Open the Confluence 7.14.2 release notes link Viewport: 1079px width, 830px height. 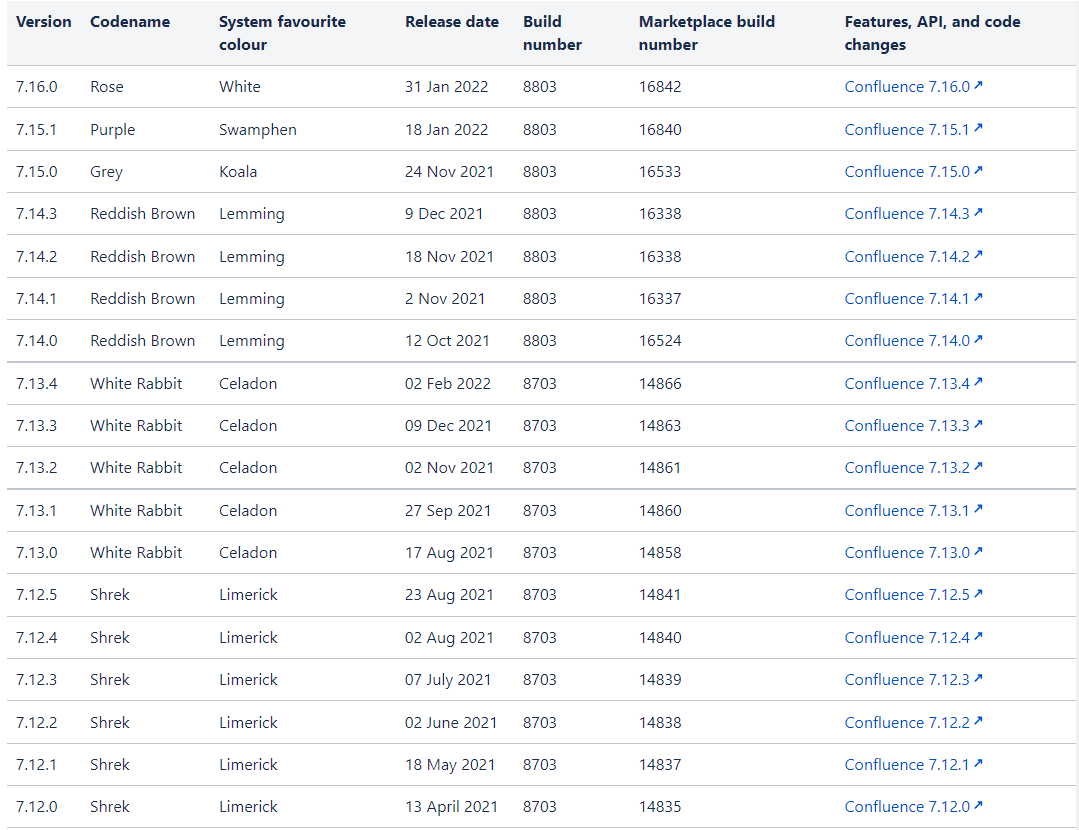coord(906,256)
